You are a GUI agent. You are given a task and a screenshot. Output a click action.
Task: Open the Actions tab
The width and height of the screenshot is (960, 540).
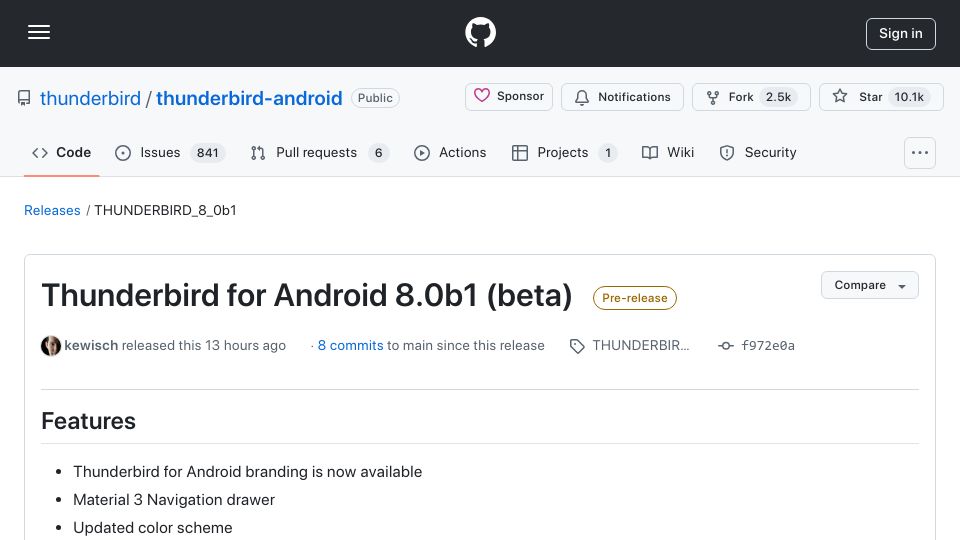coord(450,152)
